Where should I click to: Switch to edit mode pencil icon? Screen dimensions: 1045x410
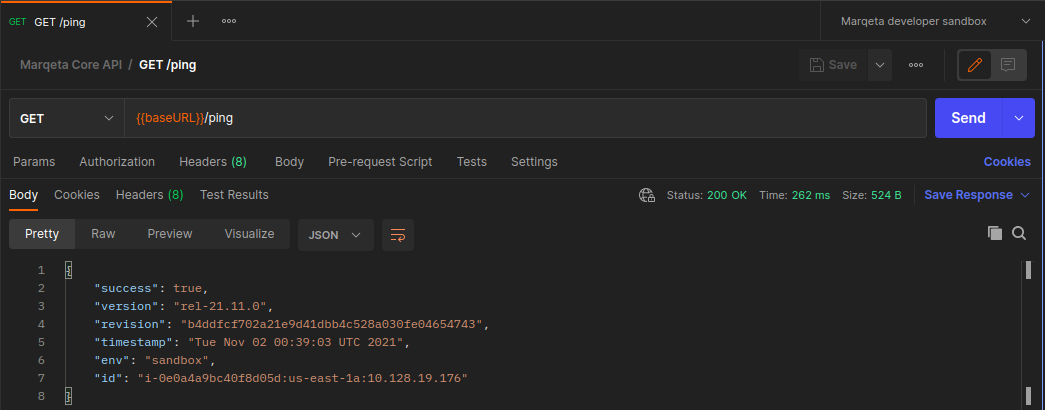tap(975, 65)
